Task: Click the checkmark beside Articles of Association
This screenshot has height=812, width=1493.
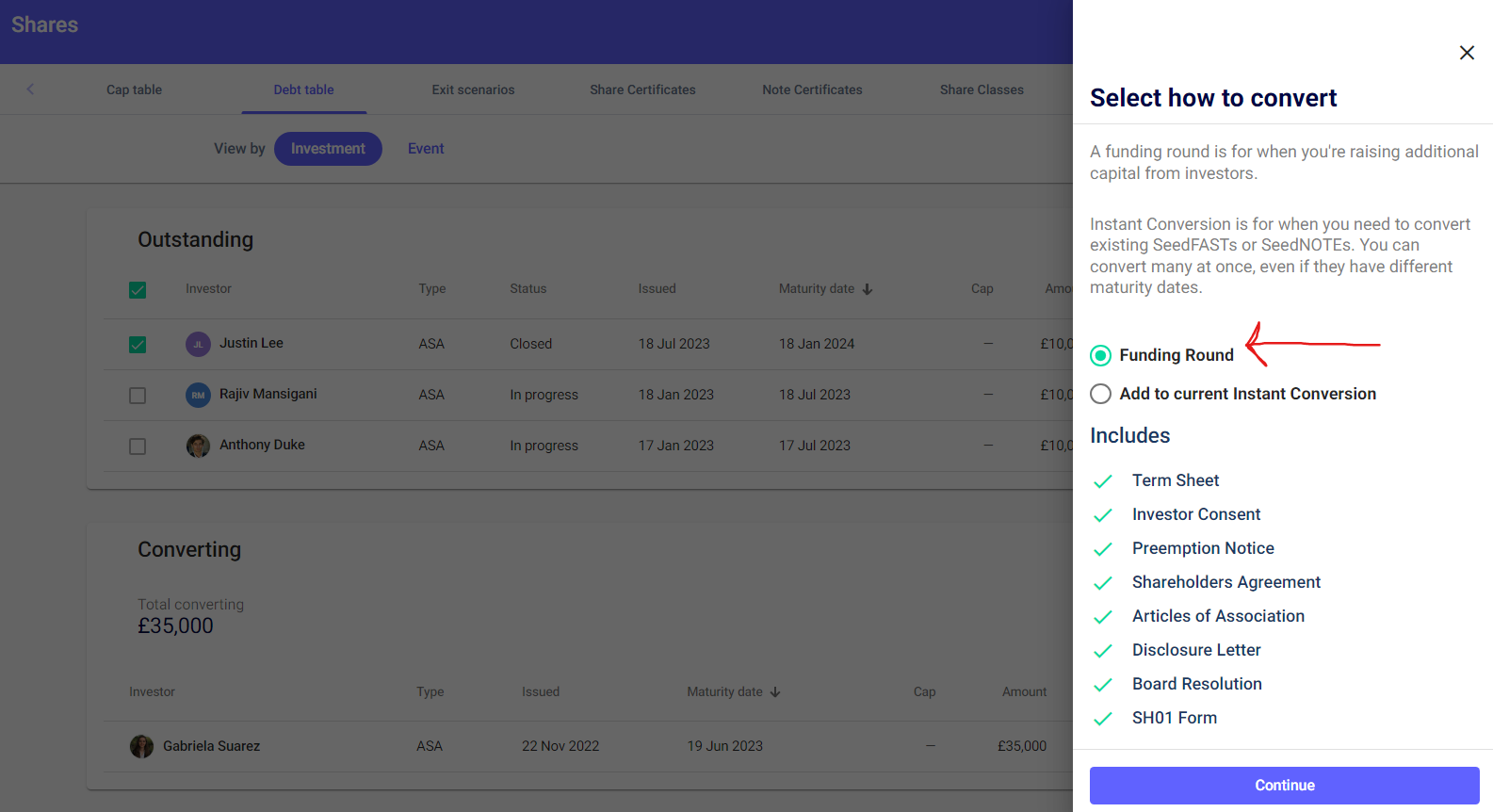Action: tap(1103, 617)
